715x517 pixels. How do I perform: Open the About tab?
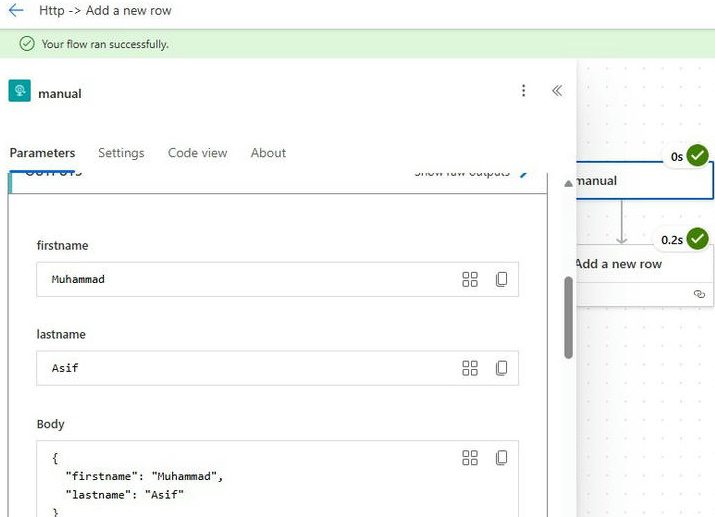tap(268, 153)
